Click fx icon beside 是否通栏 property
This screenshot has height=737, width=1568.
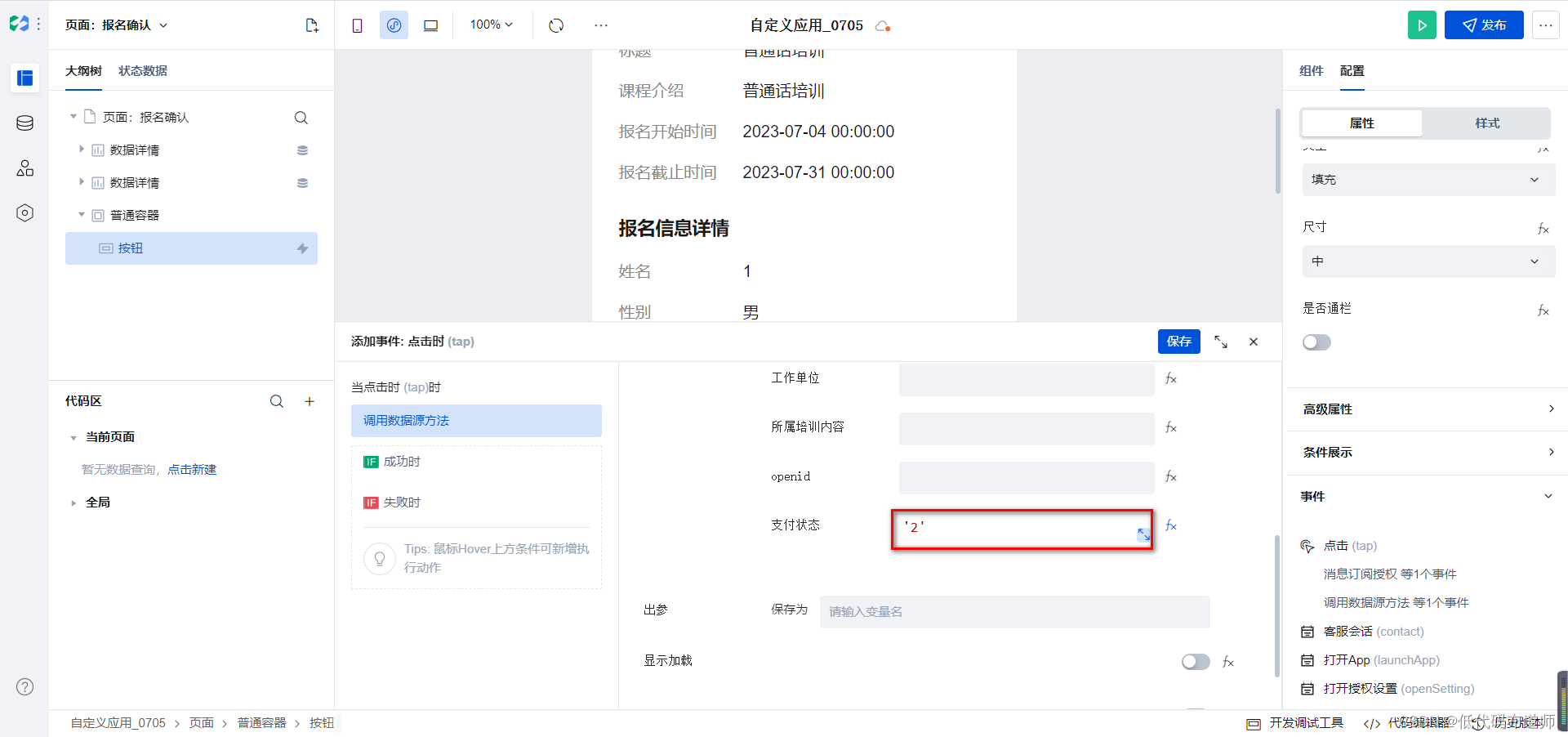[x=1543, y=310]
